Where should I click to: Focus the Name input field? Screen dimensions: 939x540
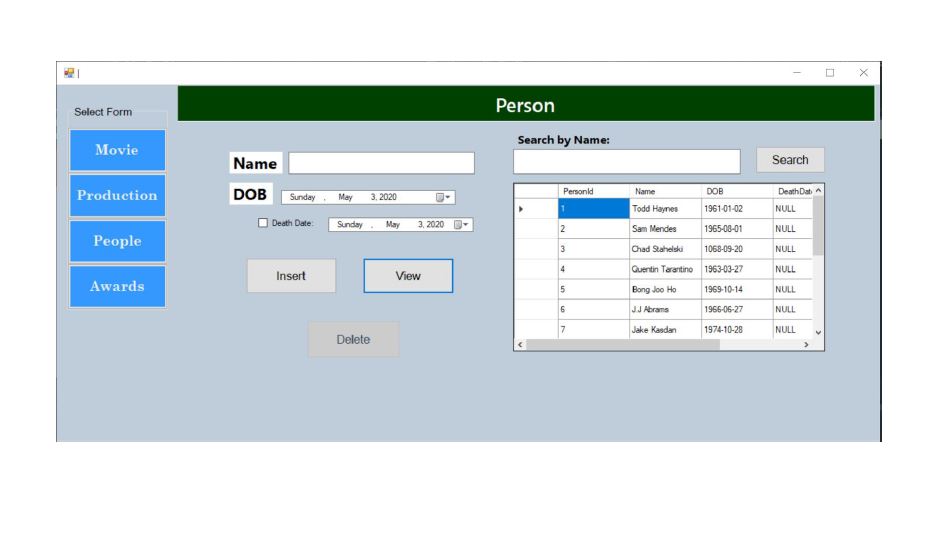click(381, 163)
